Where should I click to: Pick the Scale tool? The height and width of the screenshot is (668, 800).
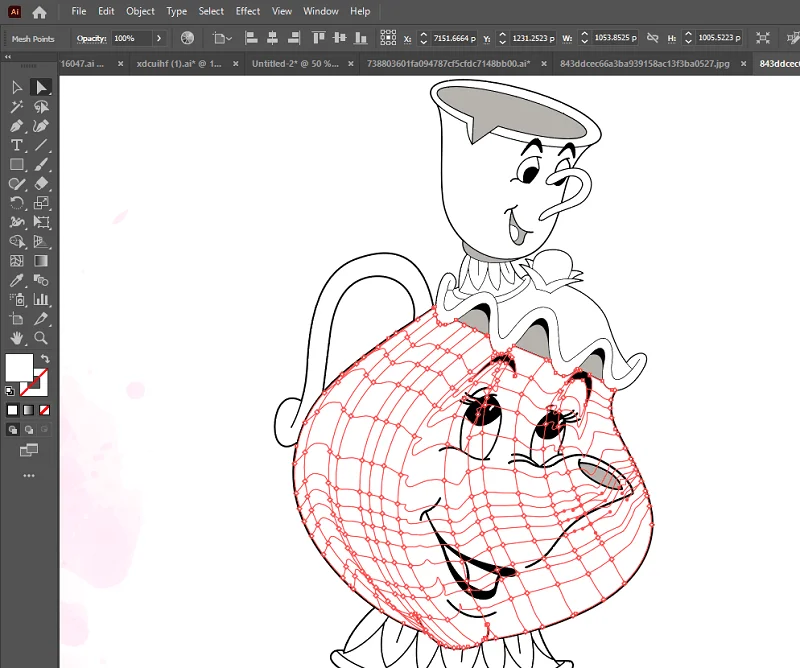pos(41,203)
